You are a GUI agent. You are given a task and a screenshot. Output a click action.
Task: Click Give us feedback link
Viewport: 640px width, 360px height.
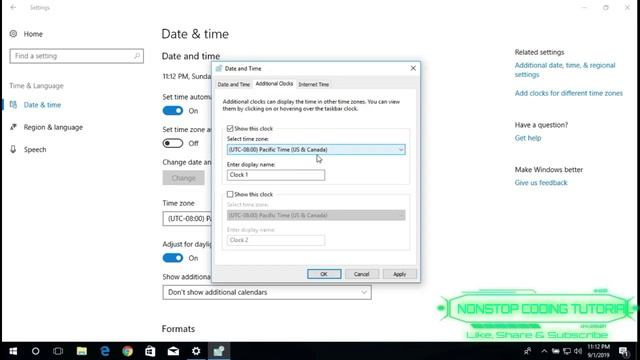[x=541, y=183]
